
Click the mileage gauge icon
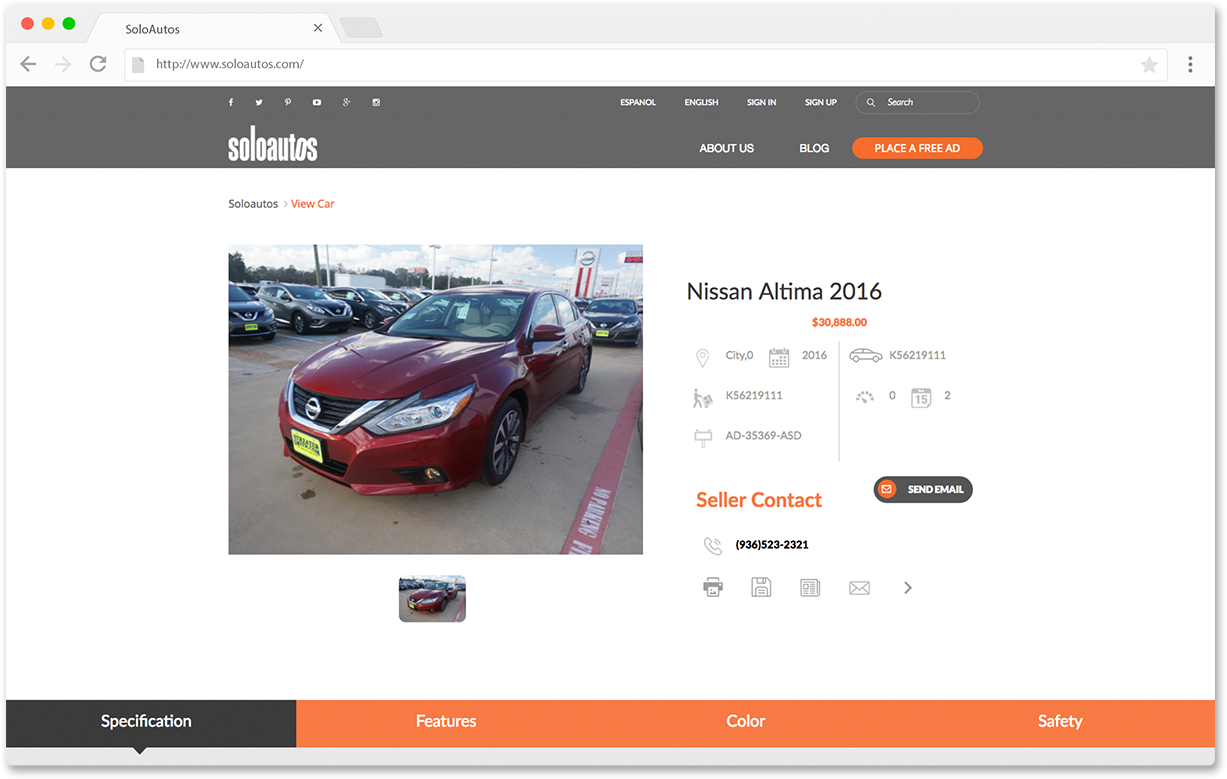pos(865,396)
